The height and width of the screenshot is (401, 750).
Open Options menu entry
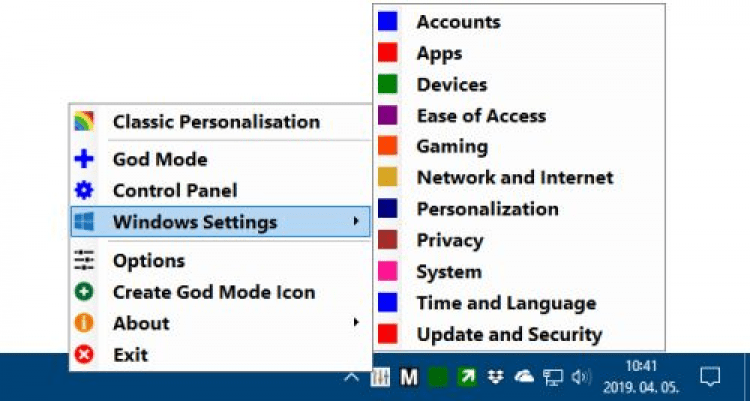click(221, 260)
